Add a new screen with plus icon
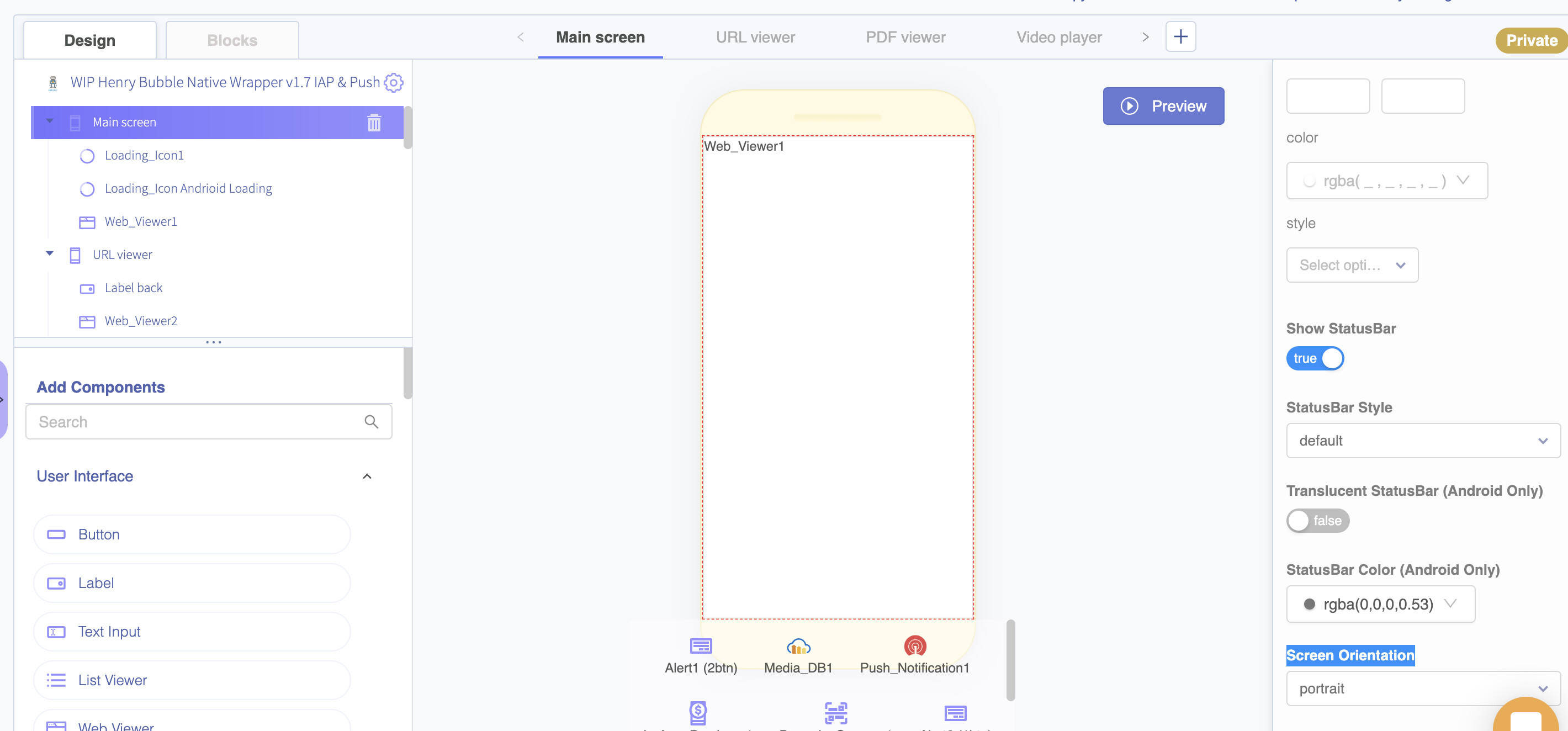 click(x=1180, y=36)
